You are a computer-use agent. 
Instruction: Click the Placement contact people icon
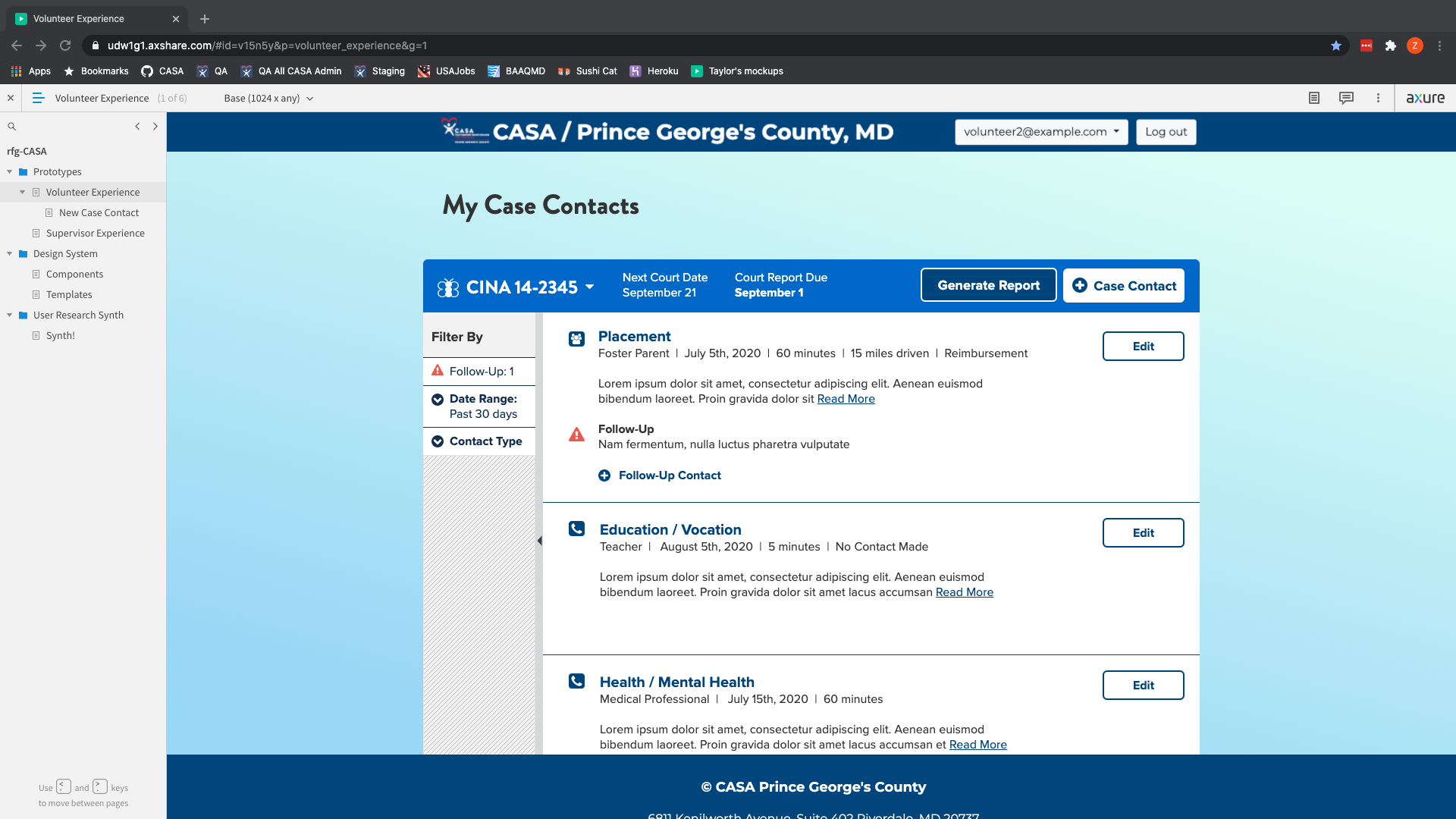[576, 339]
